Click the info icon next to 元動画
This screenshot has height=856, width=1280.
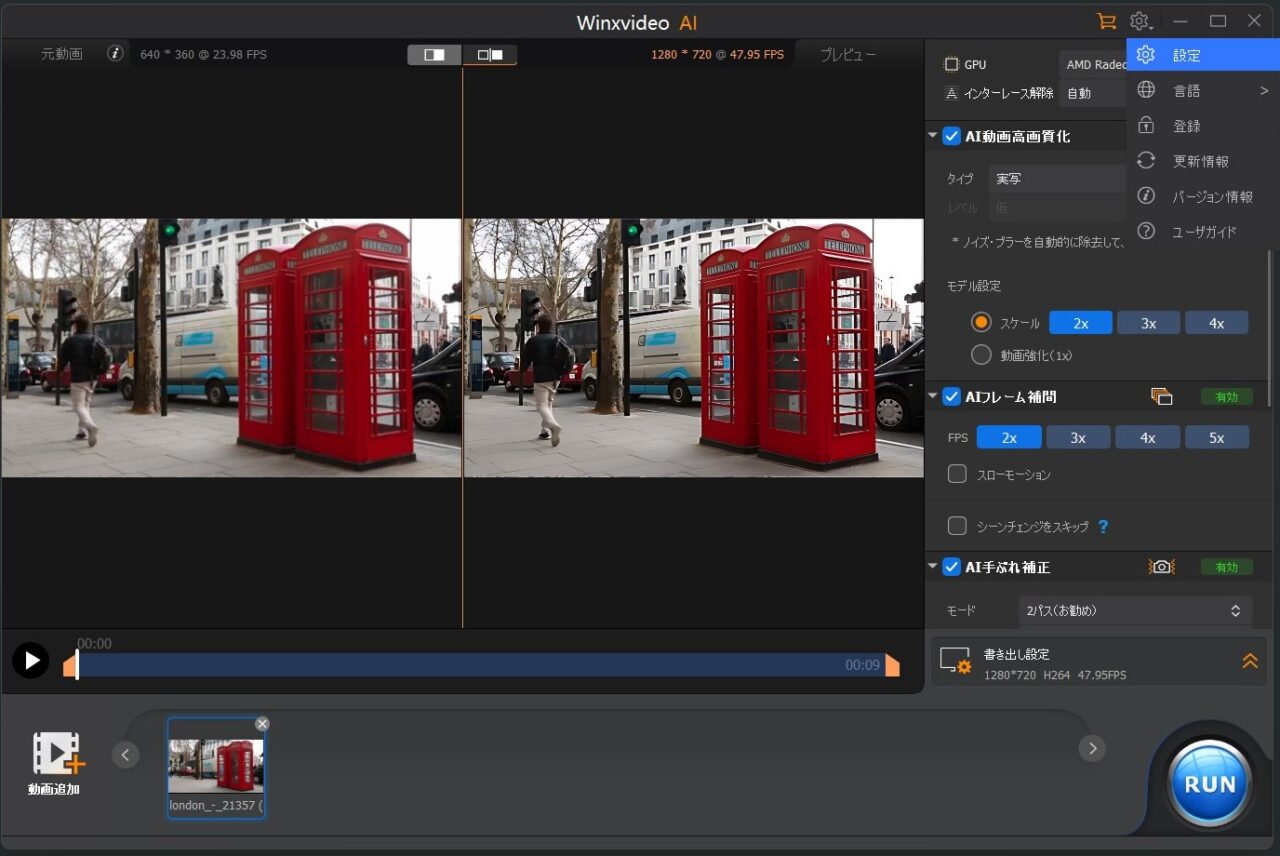click(x=115, y=53)
